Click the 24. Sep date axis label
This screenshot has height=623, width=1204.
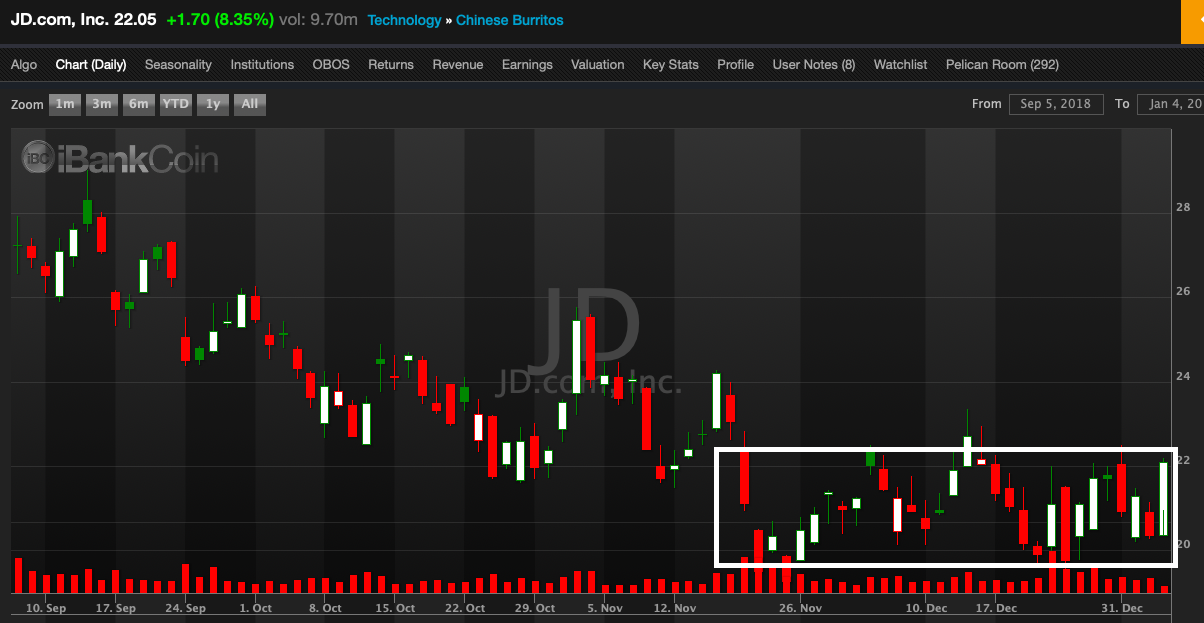(186, 608)
